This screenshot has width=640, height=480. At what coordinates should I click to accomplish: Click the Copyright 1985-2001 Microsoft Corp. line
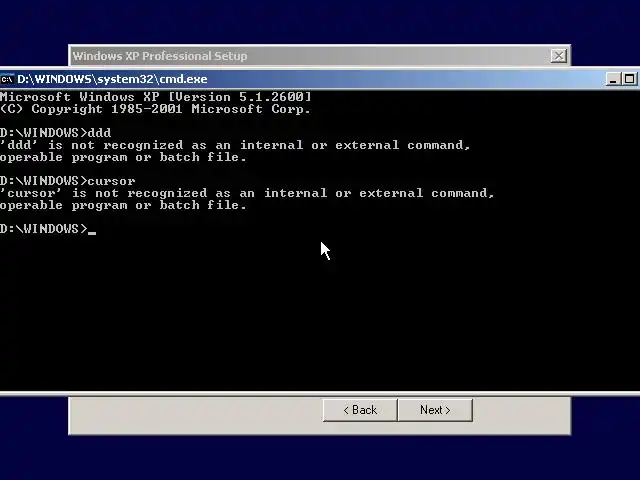point(156,109)
